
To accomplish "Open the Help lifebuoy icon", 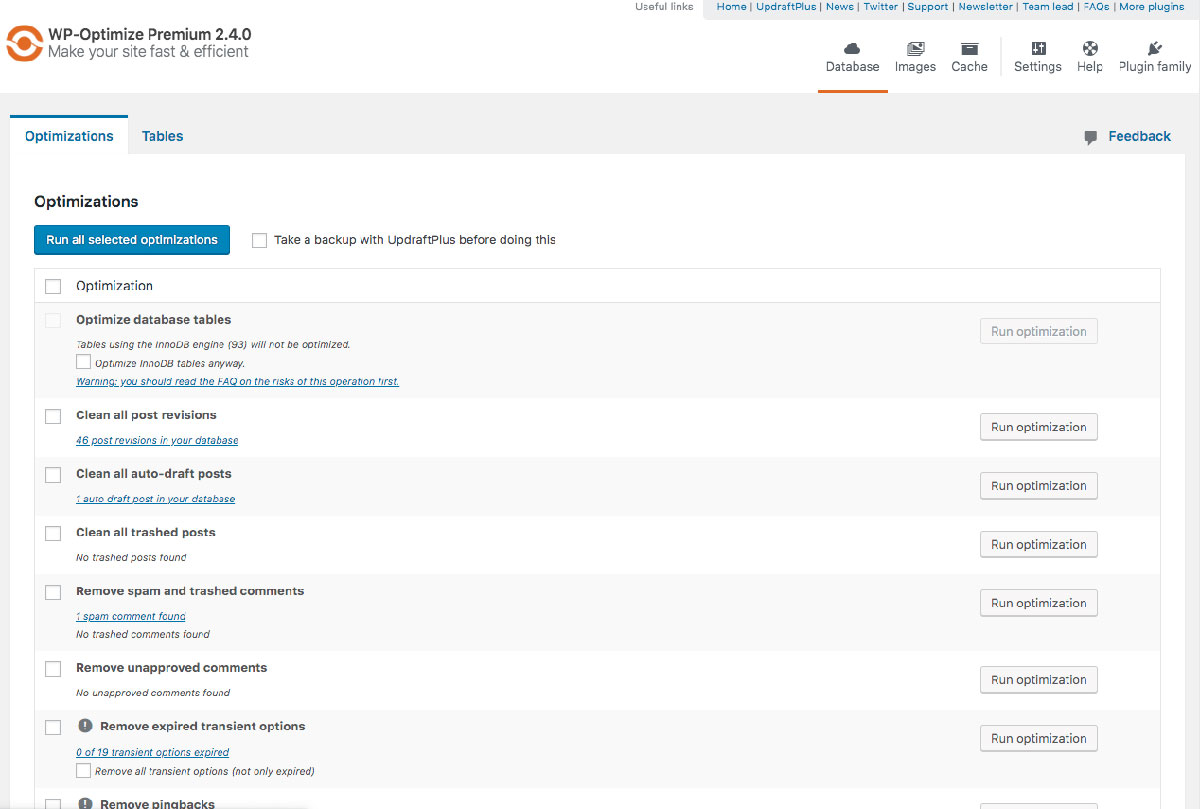I will pyautogui.click(x=1090, y=48).
